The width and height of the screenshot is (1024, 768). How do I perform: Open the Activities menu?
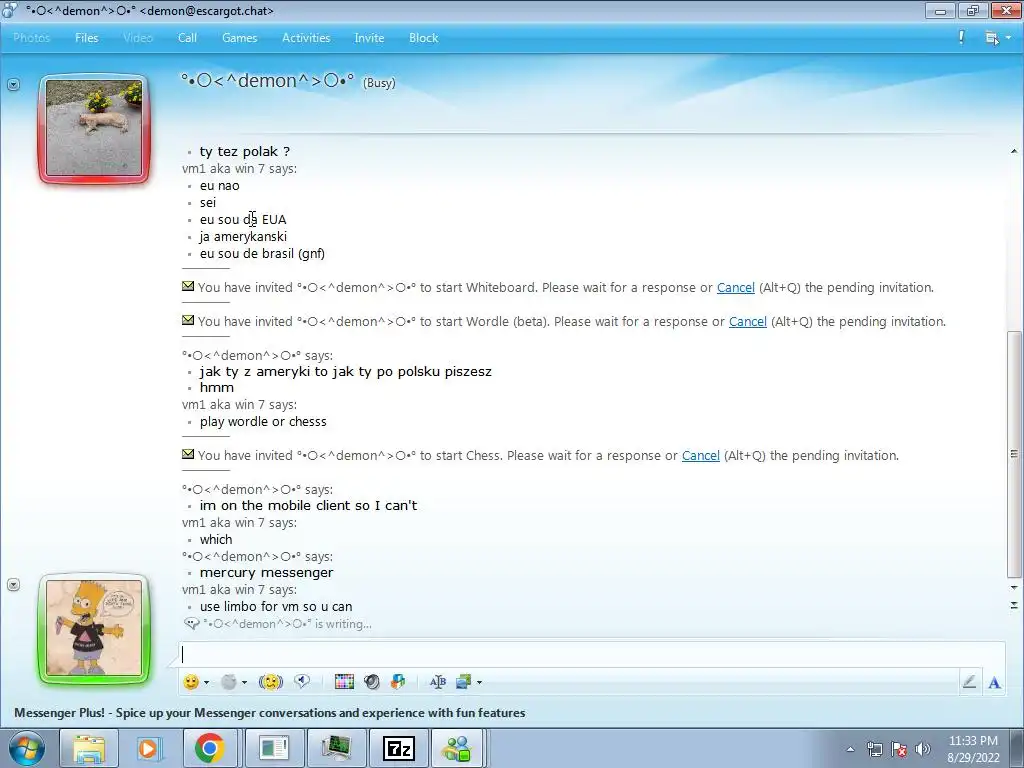click(306, 38)
